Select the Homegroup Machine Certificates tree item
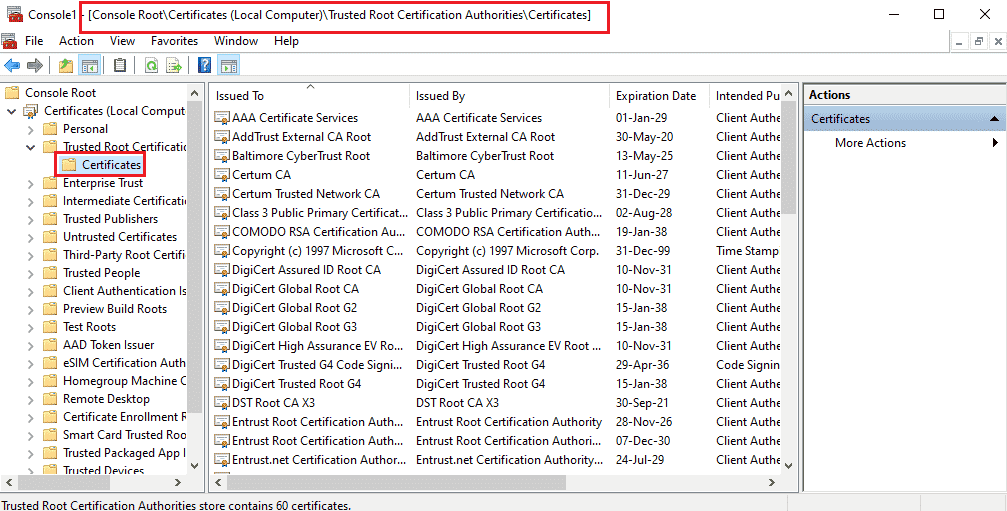Screen dimensions: 1007x511 click(x=124, y=381)
